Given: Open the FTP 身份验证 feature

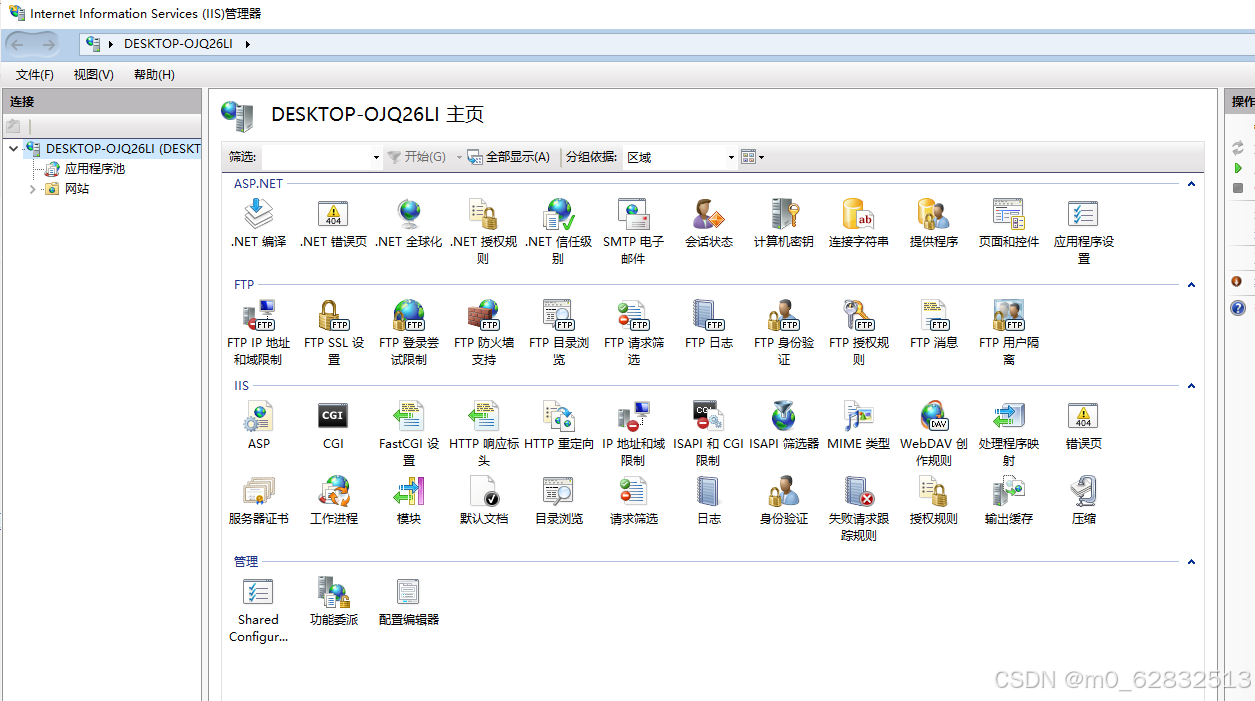Looking at the screenshot, I should [783, 332].
